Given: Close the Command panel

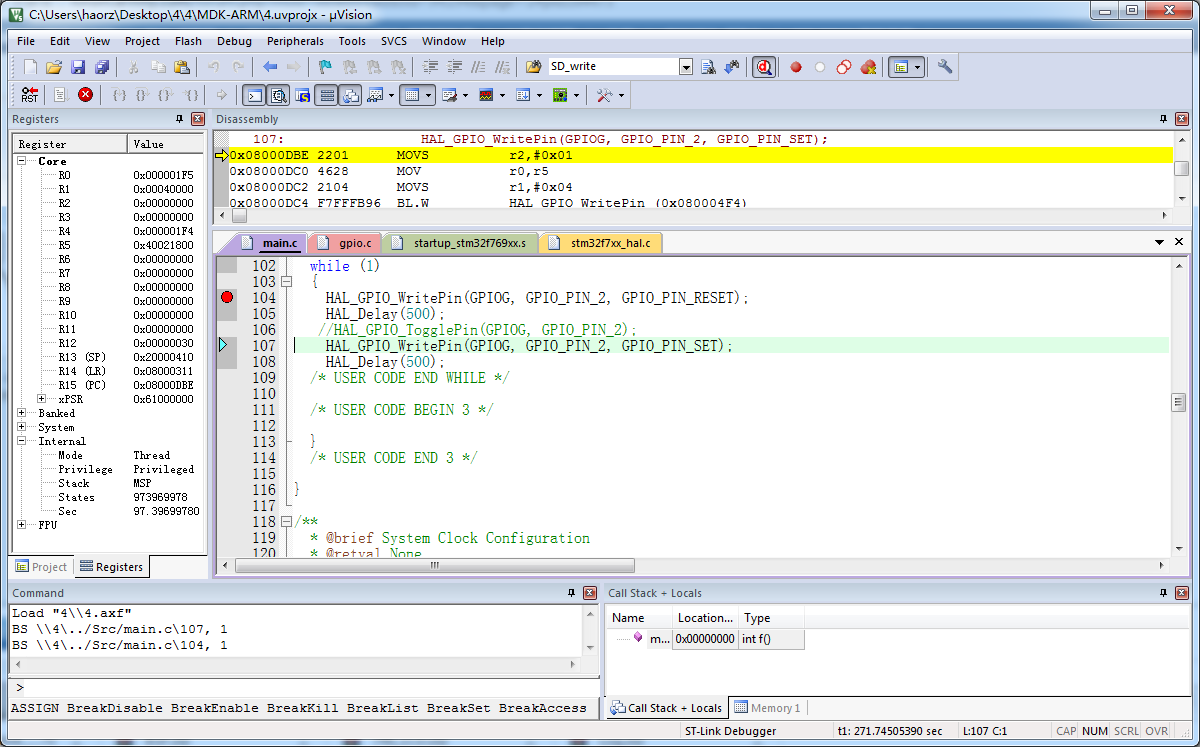Looking at the screenshot, I should coord(590,593).
